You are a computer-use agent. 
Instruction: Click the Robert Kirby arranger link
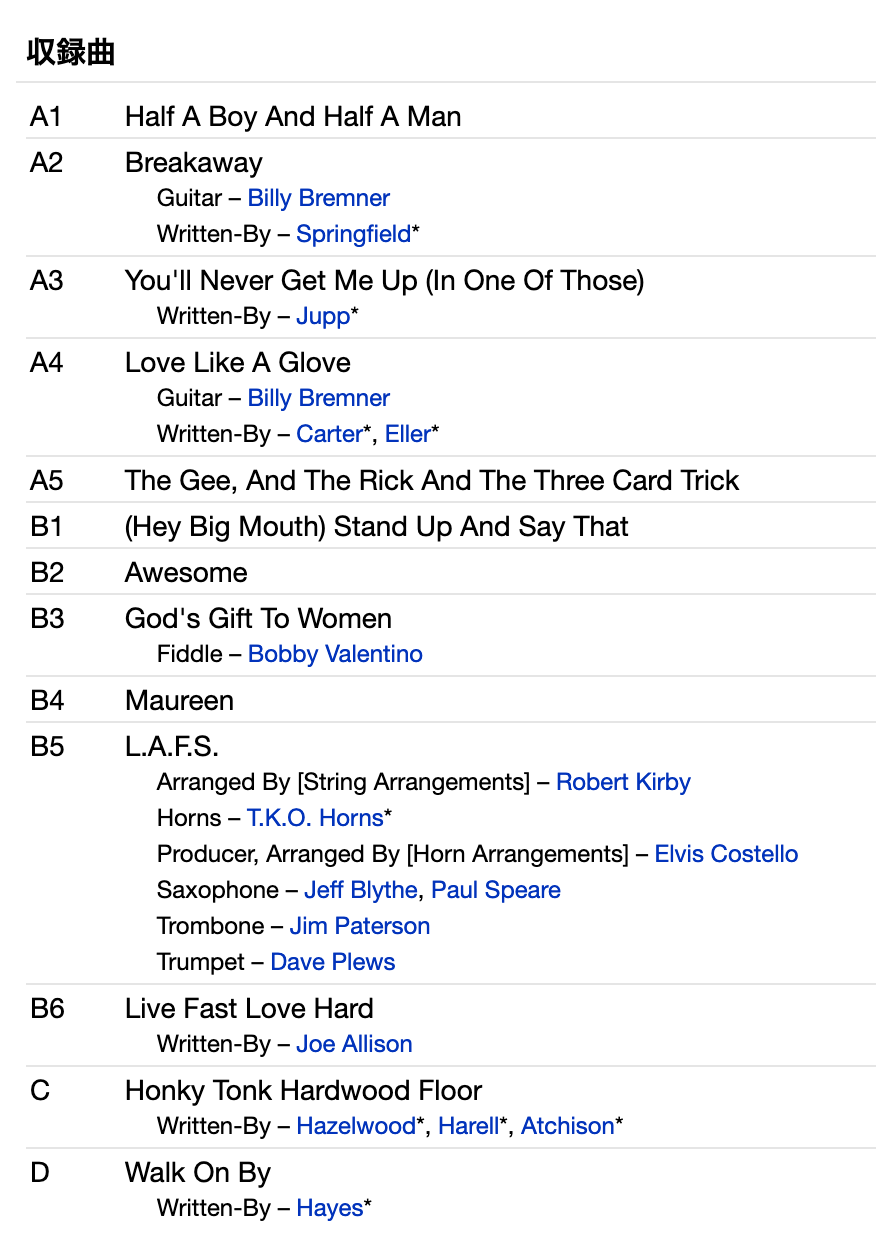623,782
